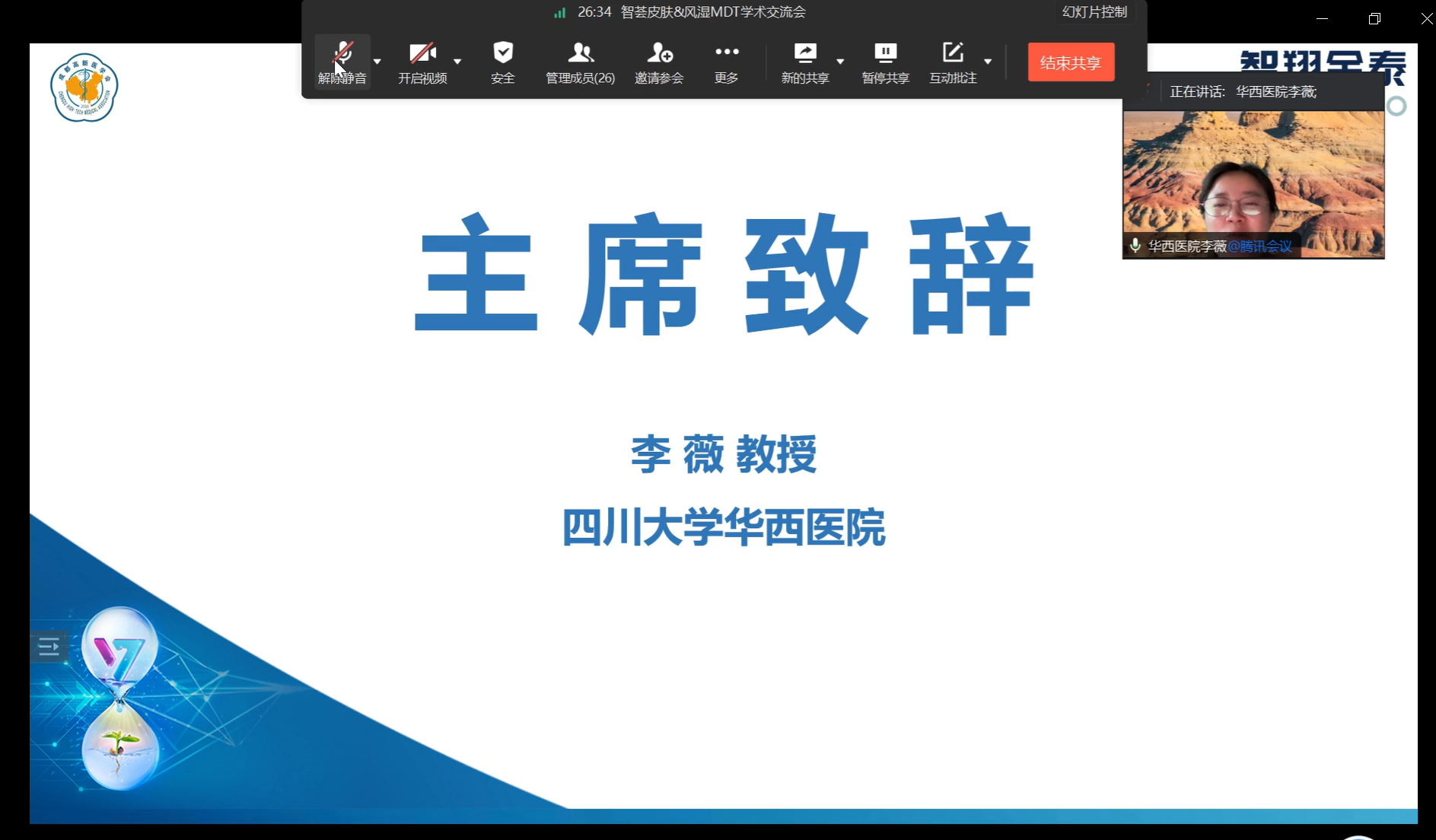Click the Tencent Meeting (@腾讯会议) label
This screenshot has height=840, width=1436.
click(1259, 247)
